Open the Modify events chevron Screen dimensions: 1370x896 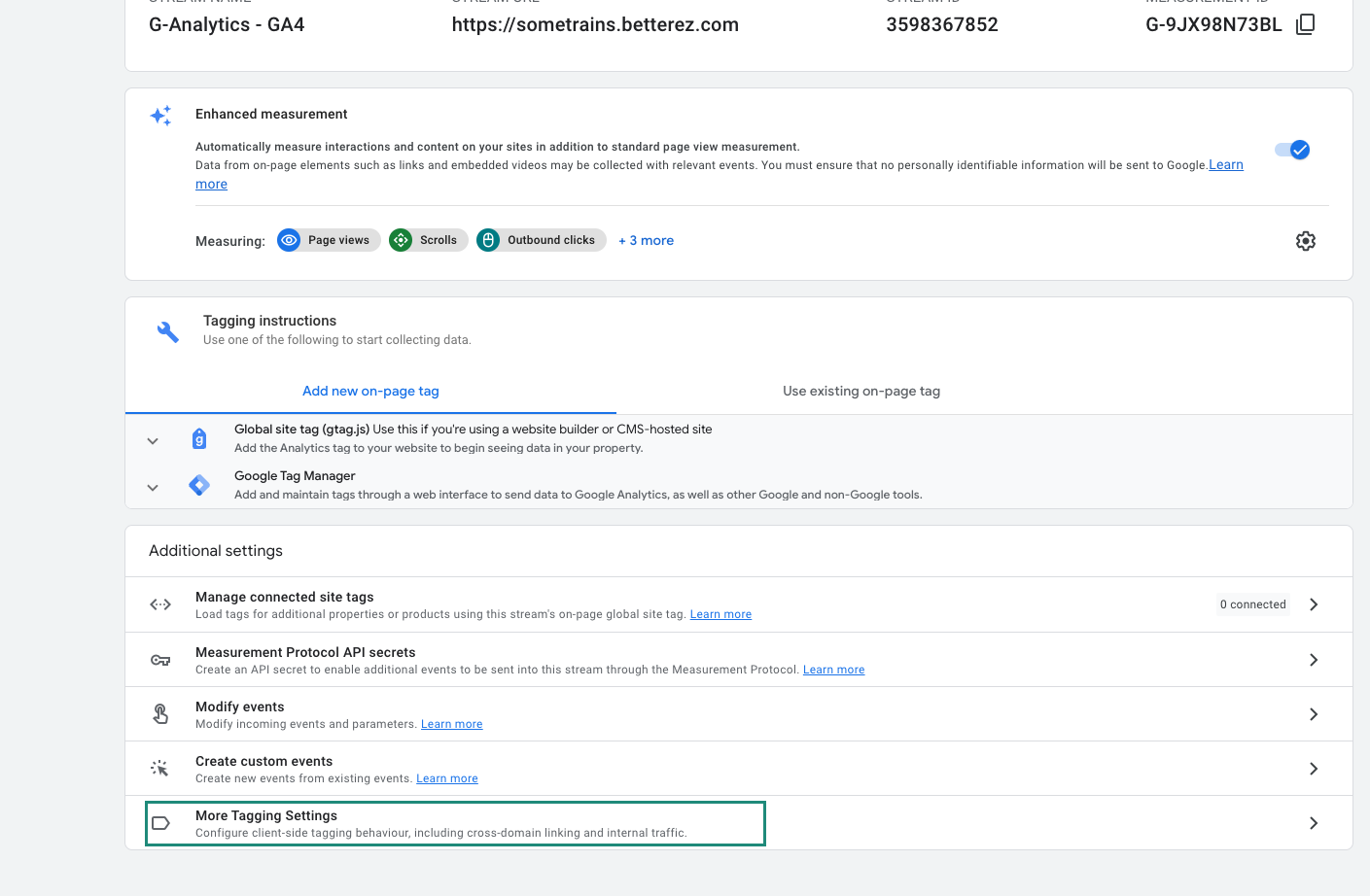pyautogui.click(x=1314, y=714)
